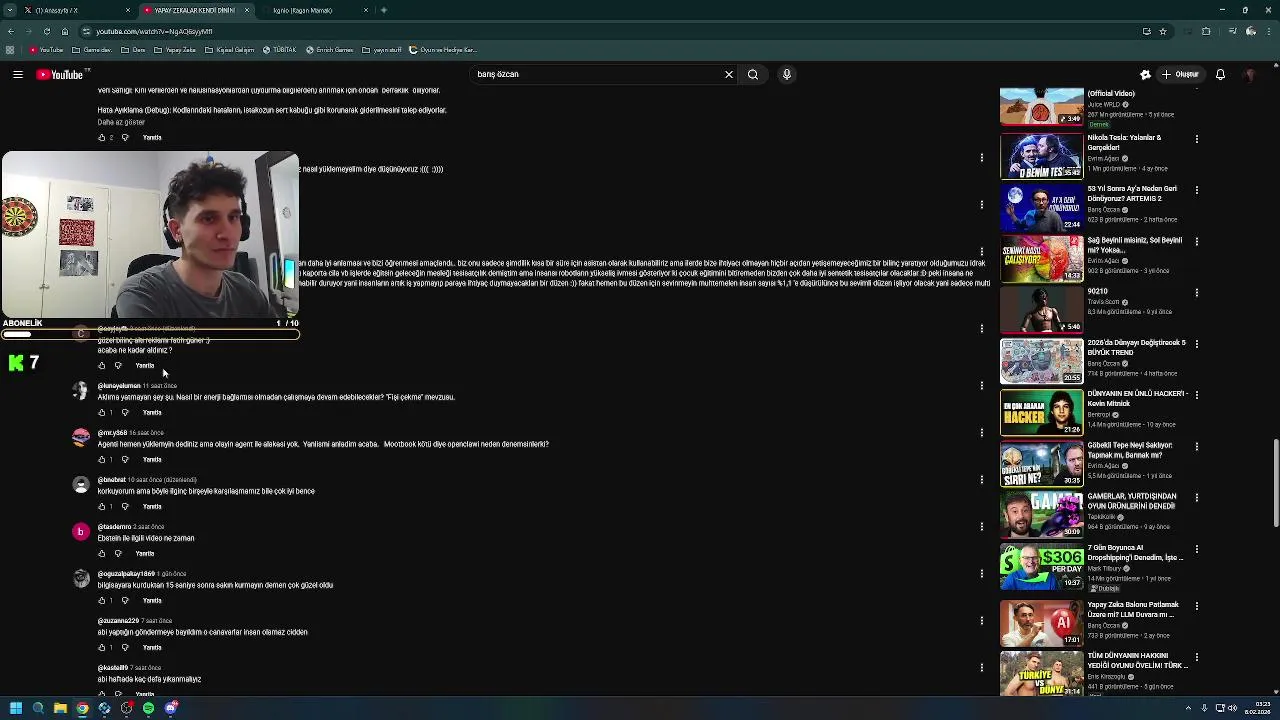Reload the page in browser toolbar
This screenshot has height=720, width=1280.
(x=47, y=31)
